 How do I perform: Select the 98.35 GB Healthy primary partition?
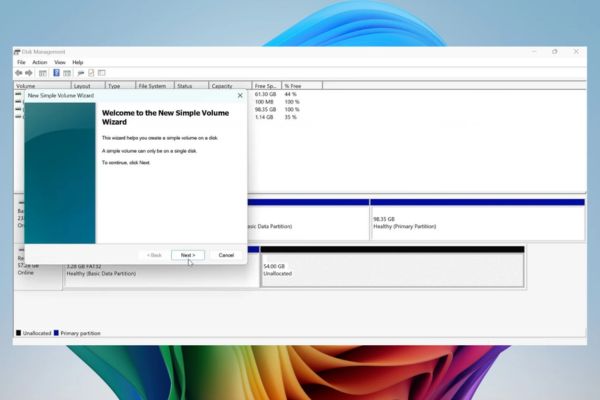click(x=477, y=222)
